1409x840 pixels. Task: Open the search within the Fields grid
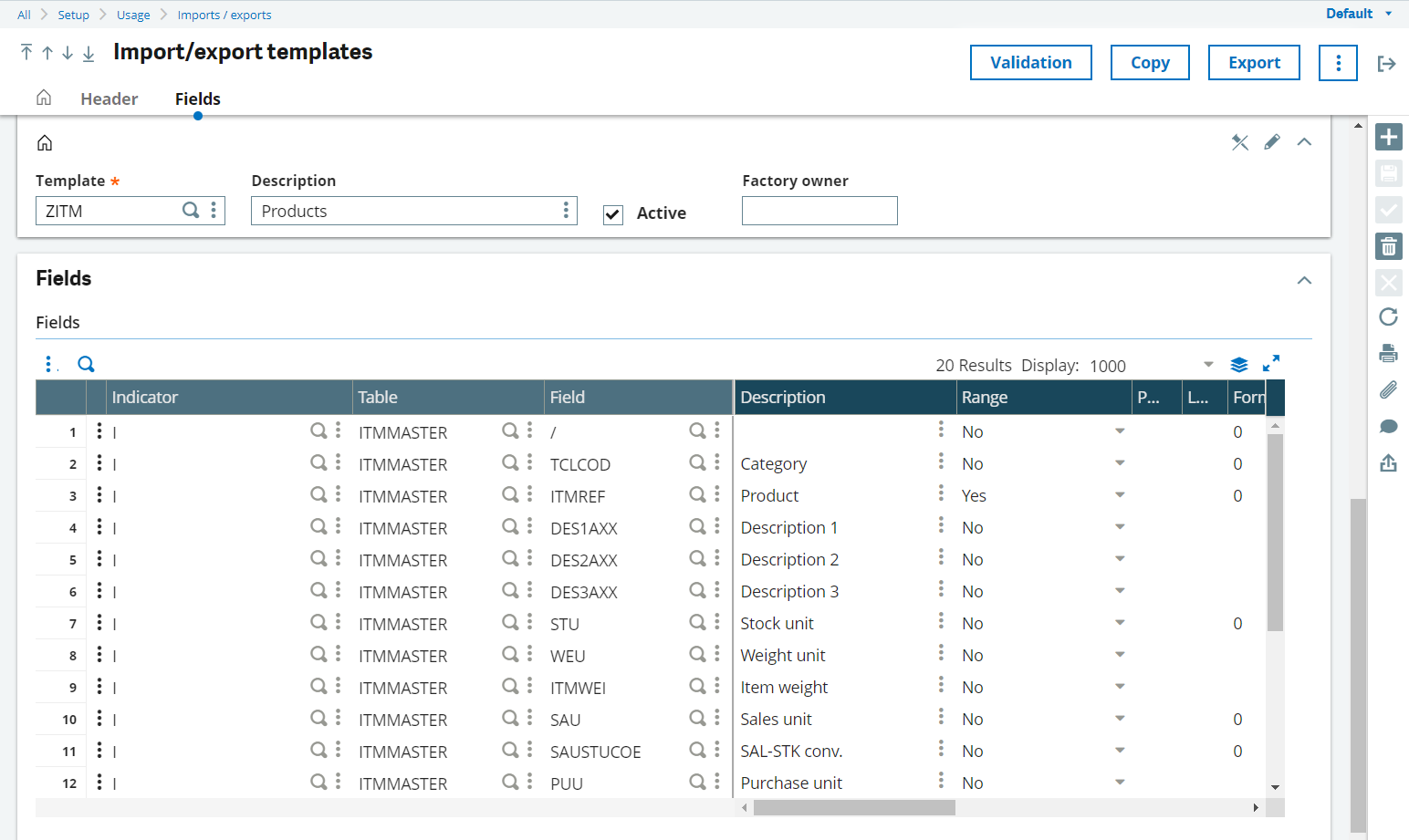86,363
